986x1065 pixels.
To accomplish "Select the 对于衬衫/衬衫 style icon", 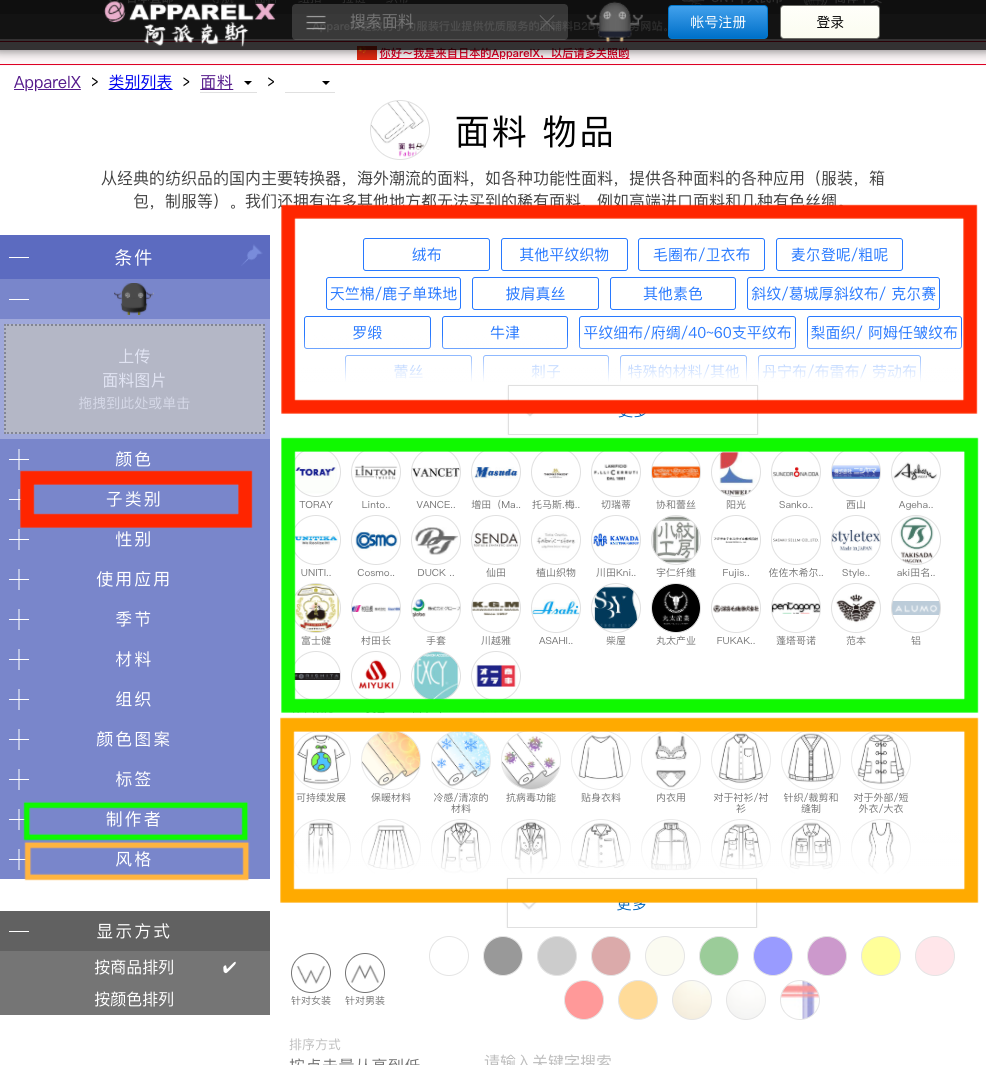I will (741, 760).
